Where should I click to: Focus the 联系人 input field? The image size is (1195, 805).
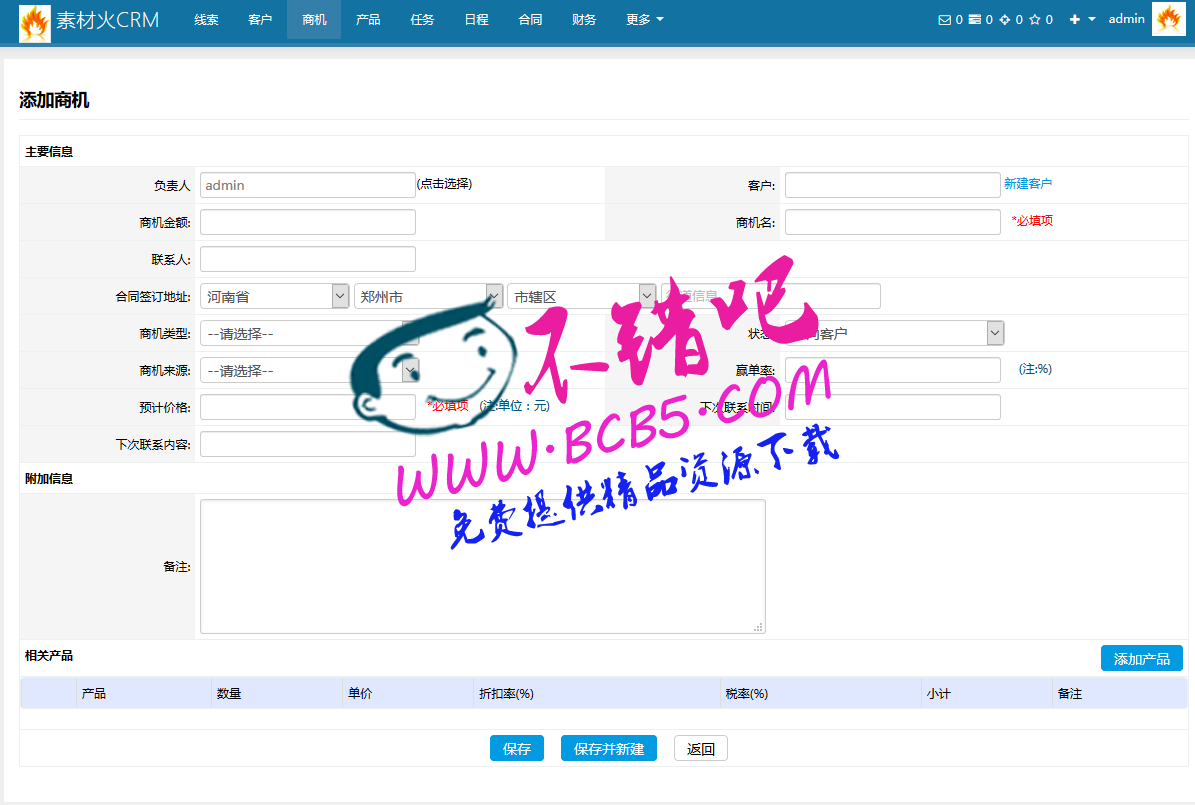click(308, 259)
